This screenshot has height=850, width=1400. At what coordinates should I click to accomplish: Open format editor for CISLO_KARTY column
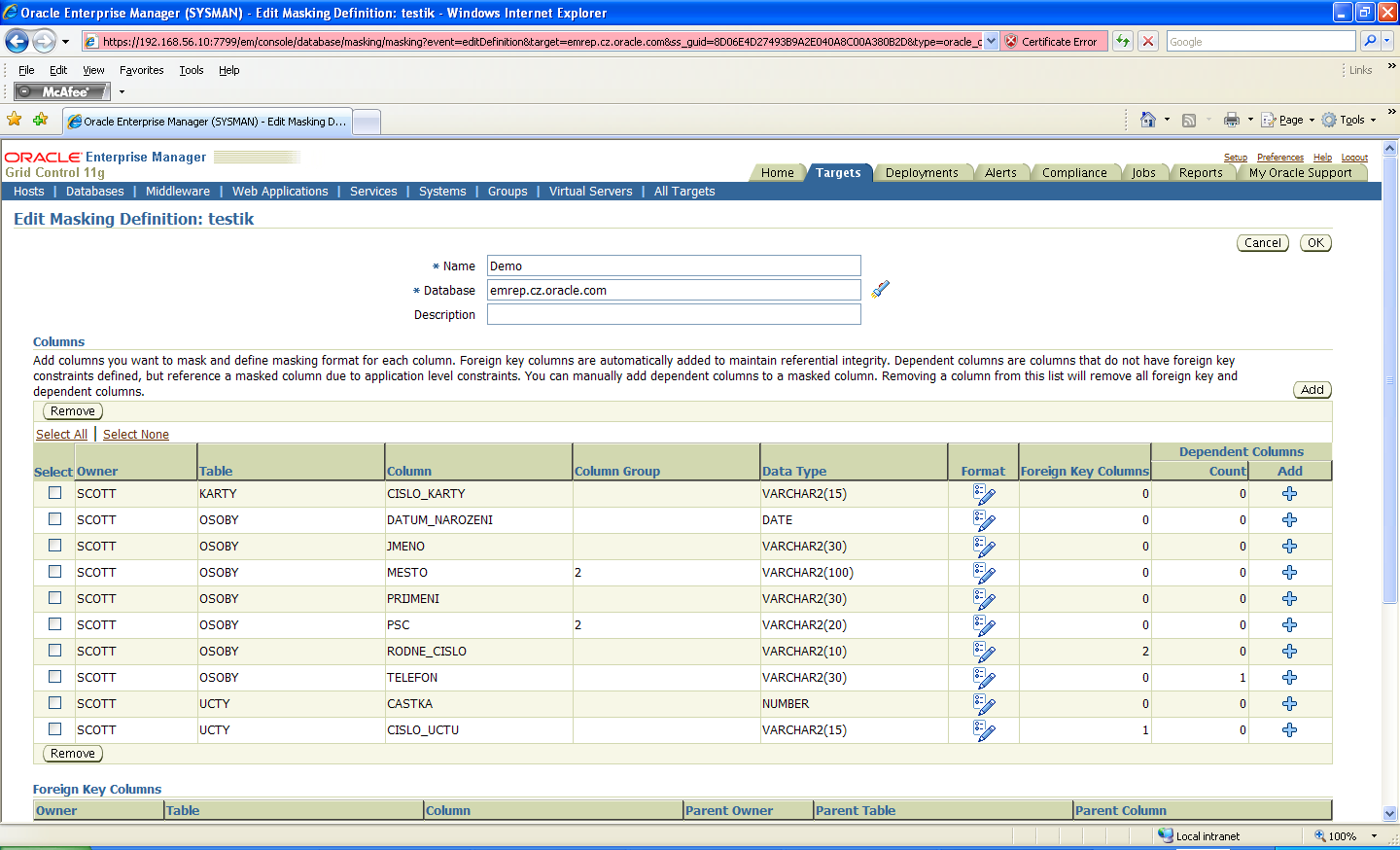(984, 494)
